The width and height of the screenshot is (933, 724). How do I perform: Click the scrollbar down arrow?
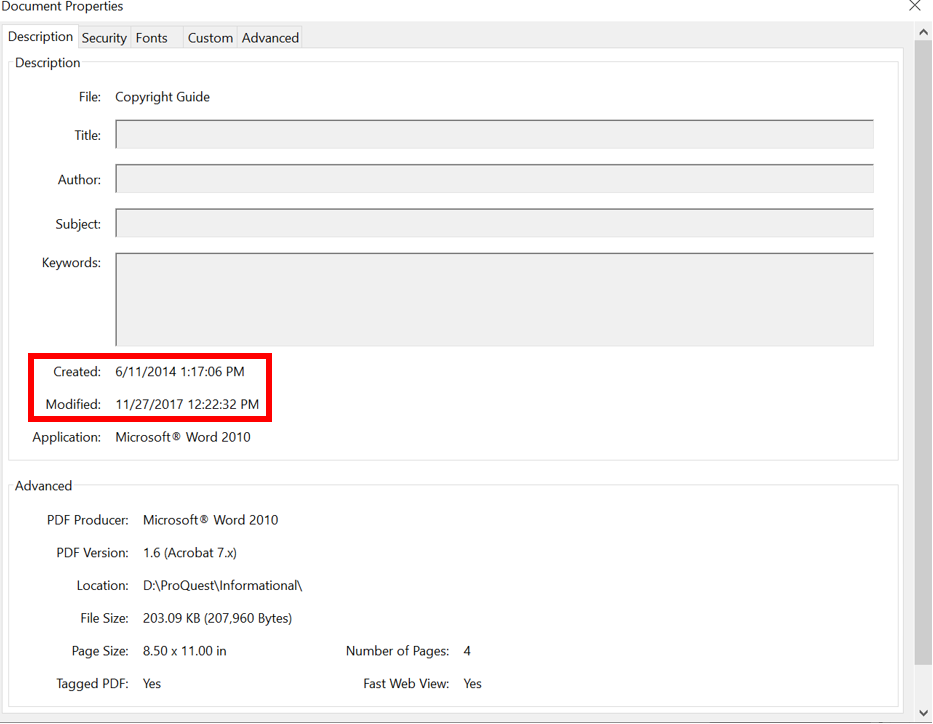[924, 712]
